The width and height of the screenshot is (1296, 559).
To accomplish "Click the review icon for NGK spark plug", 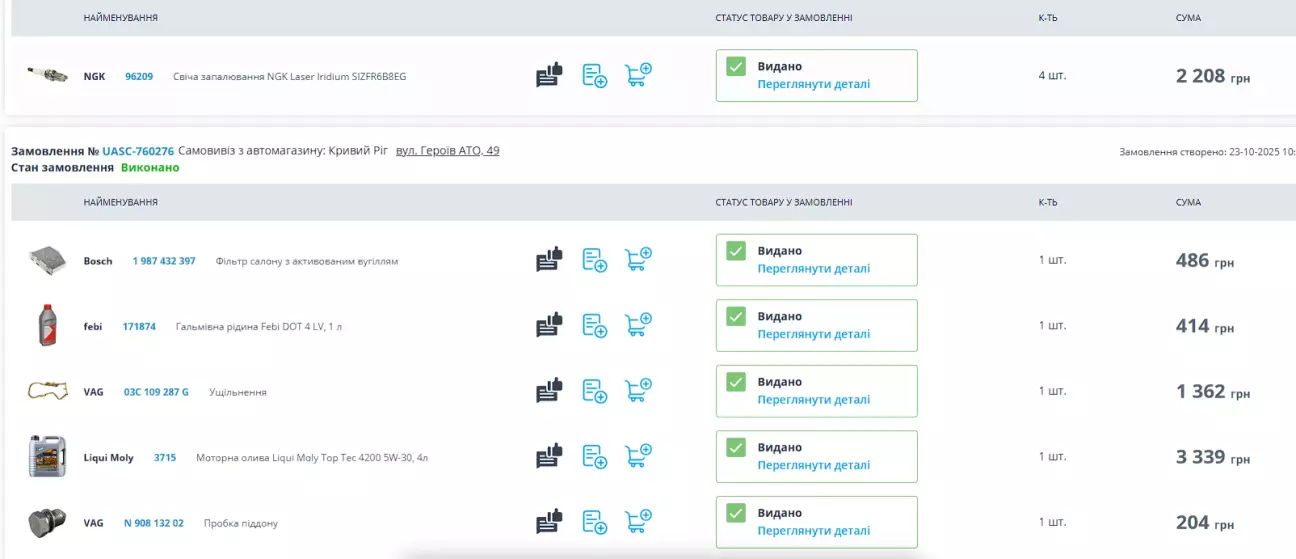I will pyautogui.click(x=549, y=75).
